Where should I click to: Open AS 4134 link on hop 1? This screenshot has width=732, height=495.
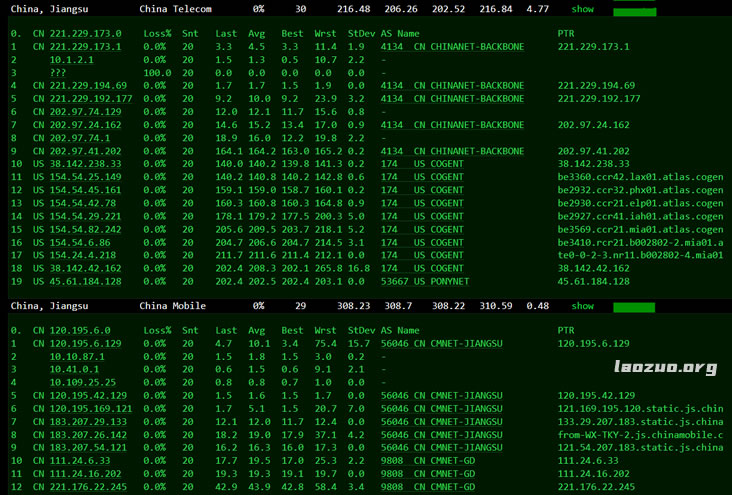click(392, 47)
